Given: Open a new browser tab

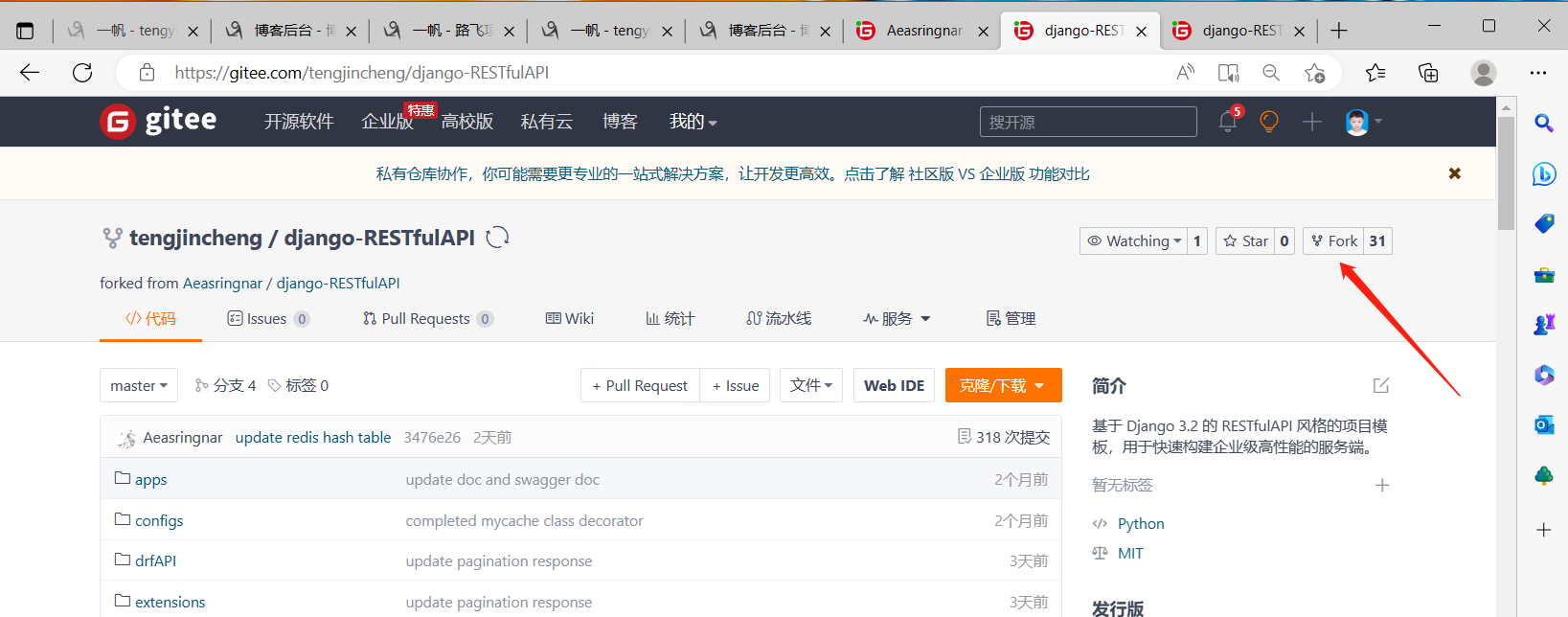Looking at the screenshot, I should click(x=1339, y=31).
